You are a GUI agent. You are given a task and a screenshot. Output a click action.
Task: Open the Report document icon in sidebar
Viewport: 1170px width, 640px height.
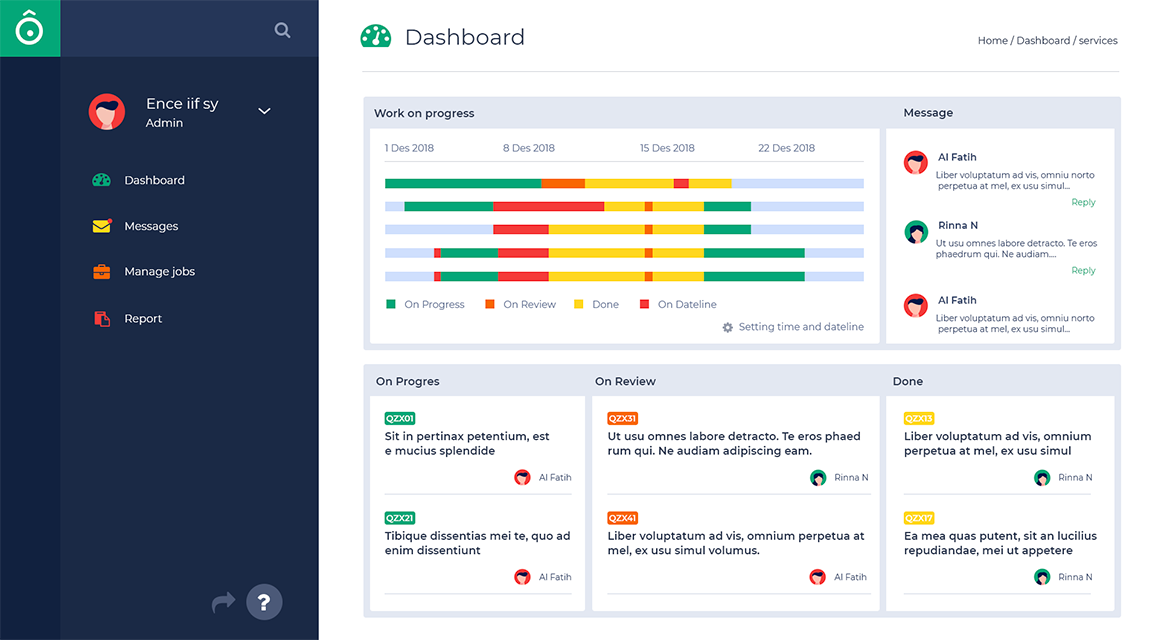click(x=101, y=317)
